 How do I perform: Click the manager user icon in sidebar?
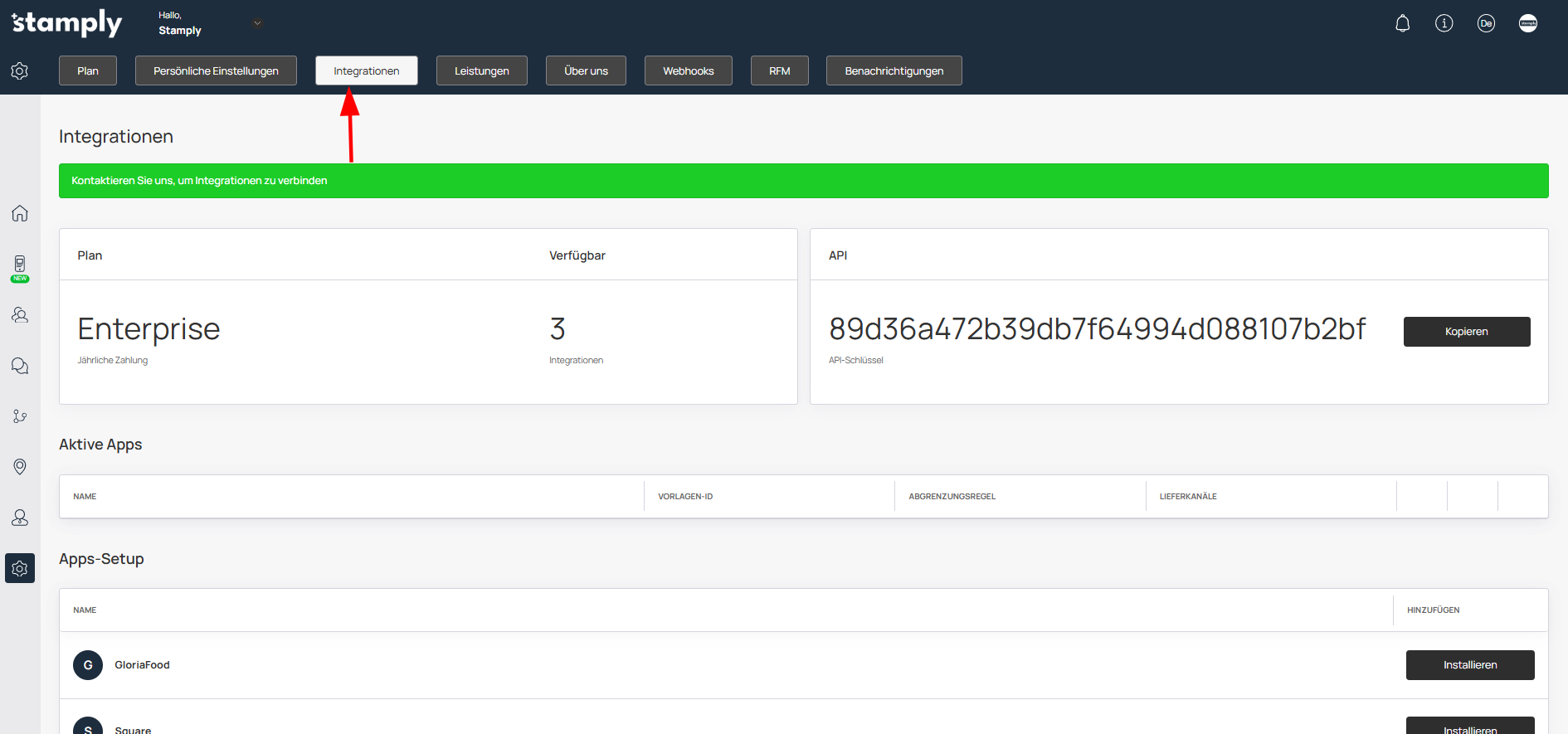[x=20, y=518]
